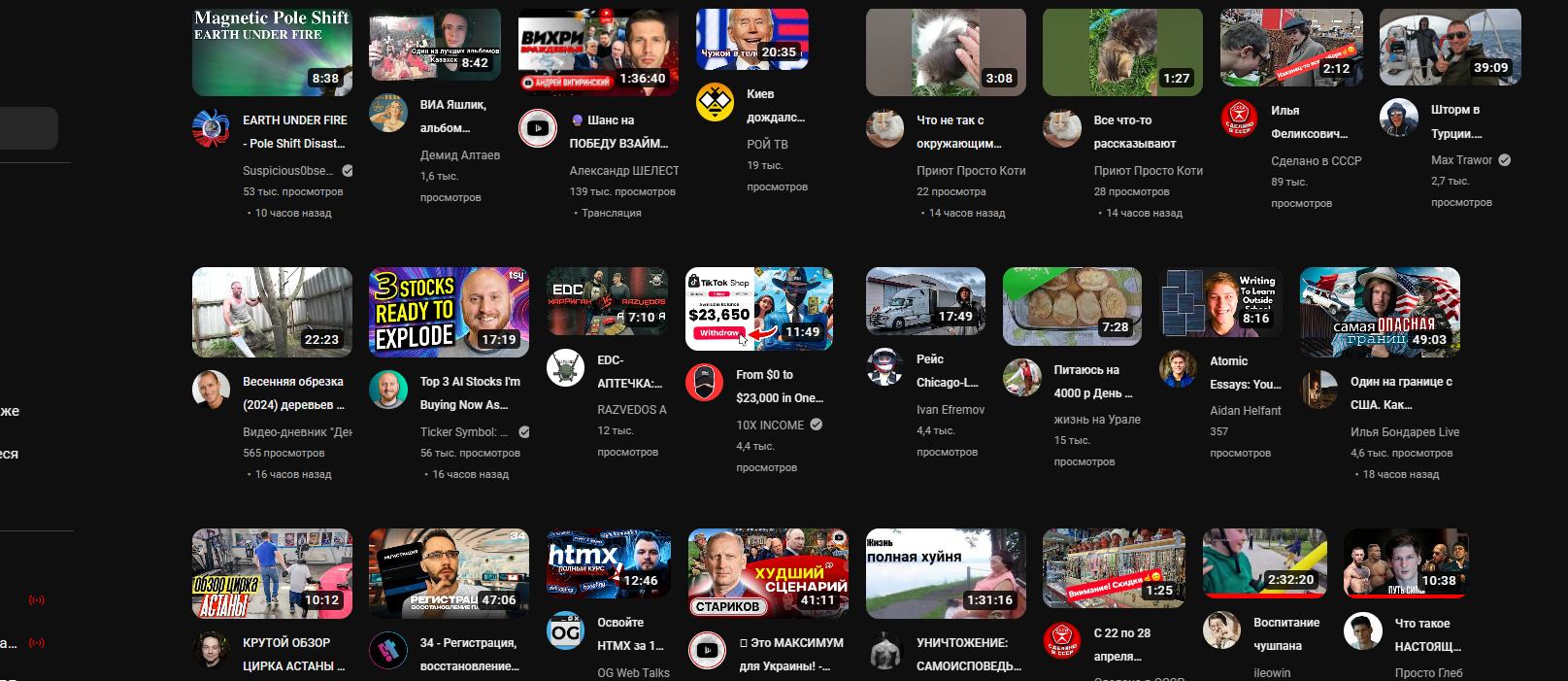Open the 1:36:40 "ВИХРИ" stream thumbnail
This screenshot has width=1568, height=681.
598,51
